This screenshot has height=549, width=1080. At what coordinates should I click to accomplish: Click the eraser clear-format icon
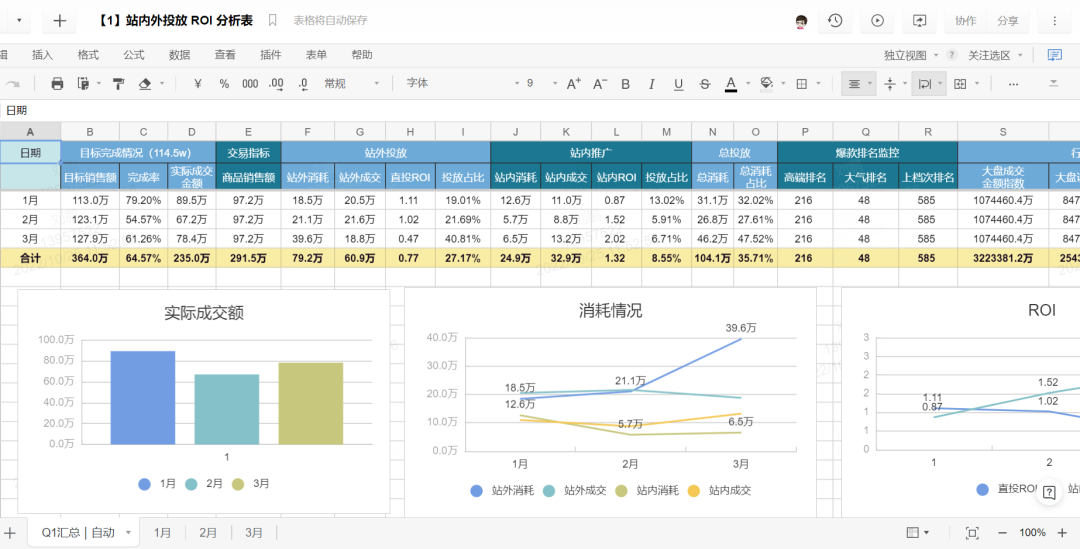click(145, 83)
